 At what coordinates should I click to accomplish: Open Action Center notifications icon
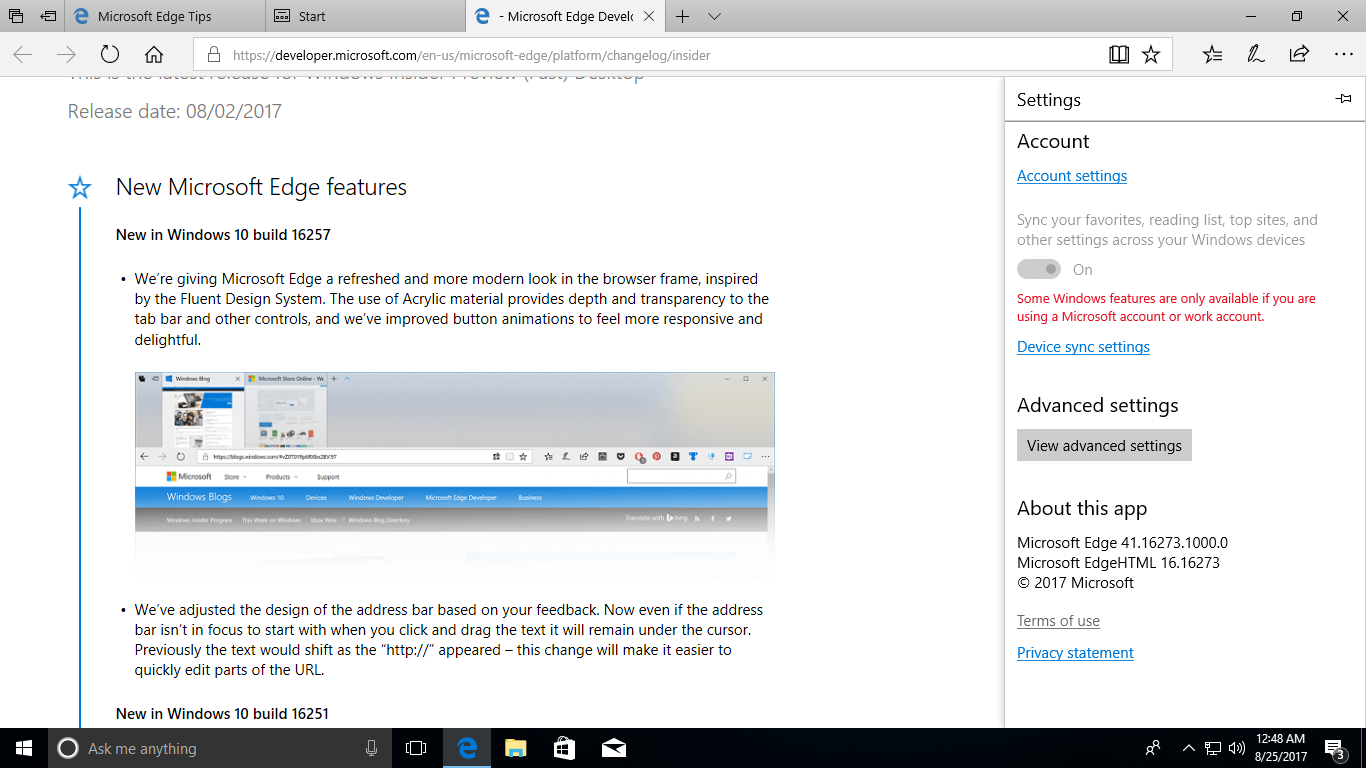pos(1334,748)
